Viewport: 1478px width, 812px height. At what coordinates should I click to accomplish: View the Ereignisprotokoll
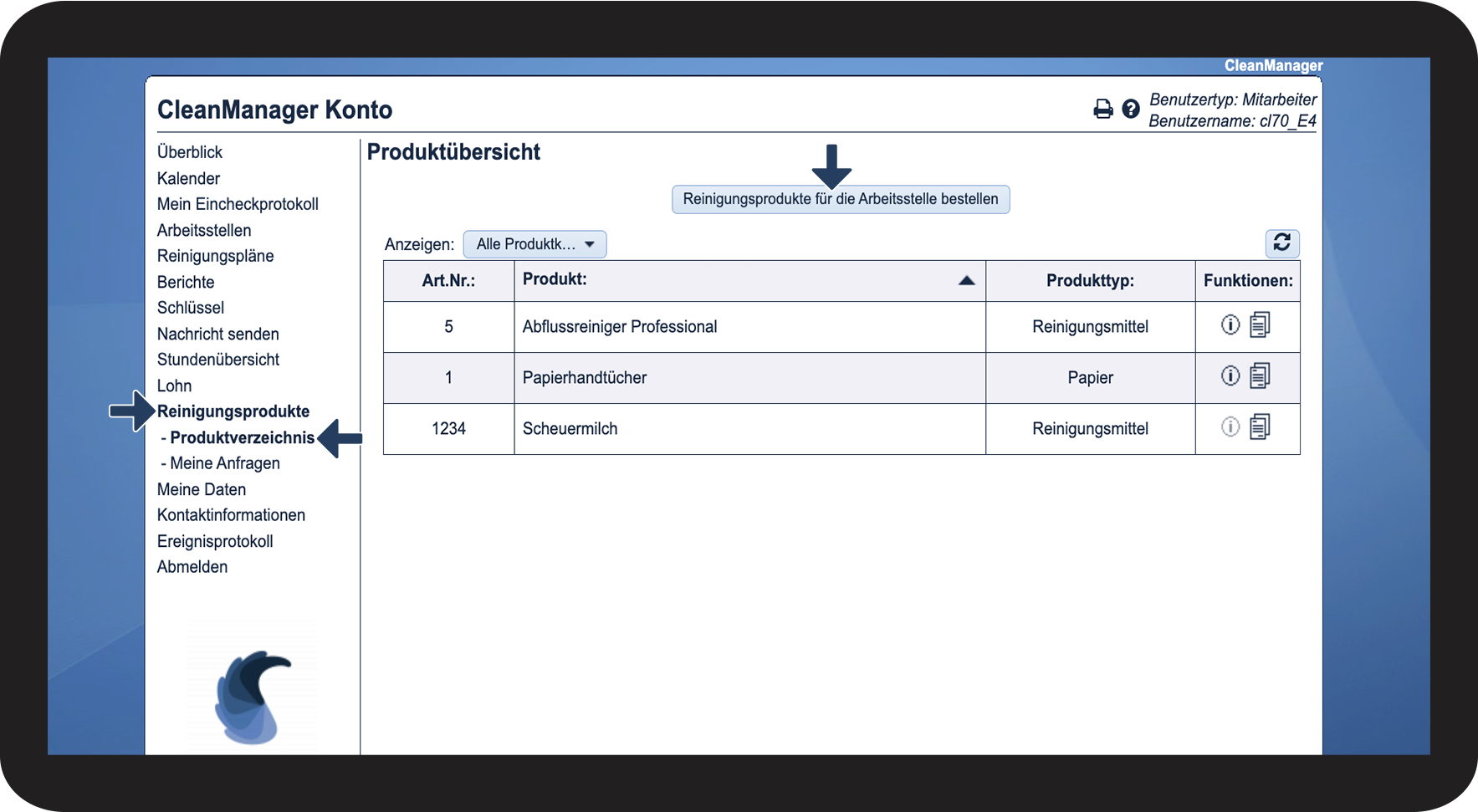pos(215,541)
